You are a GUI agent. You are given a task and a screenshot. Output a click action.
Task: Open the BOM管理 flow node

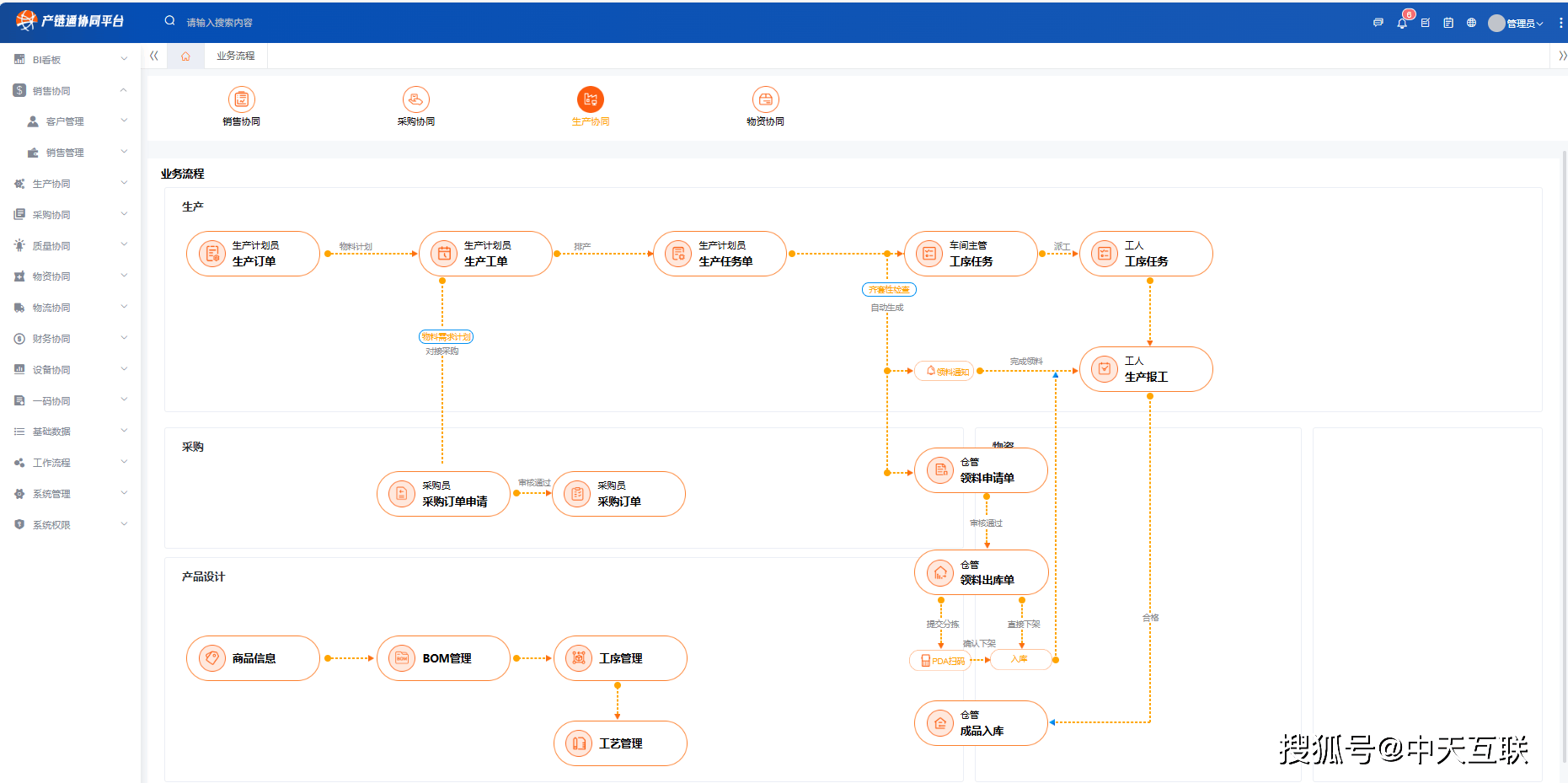click(444, 658)
